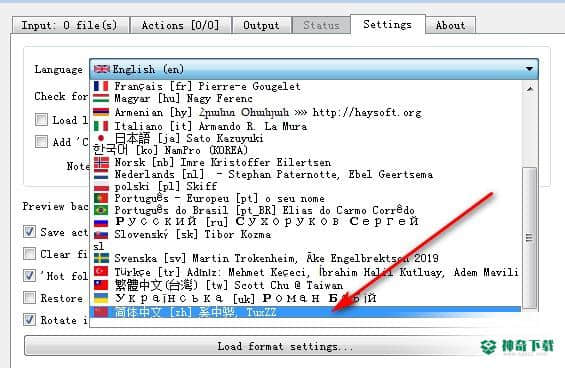
Task: Click the Dutch flag icon
Action: click(101, 175)
